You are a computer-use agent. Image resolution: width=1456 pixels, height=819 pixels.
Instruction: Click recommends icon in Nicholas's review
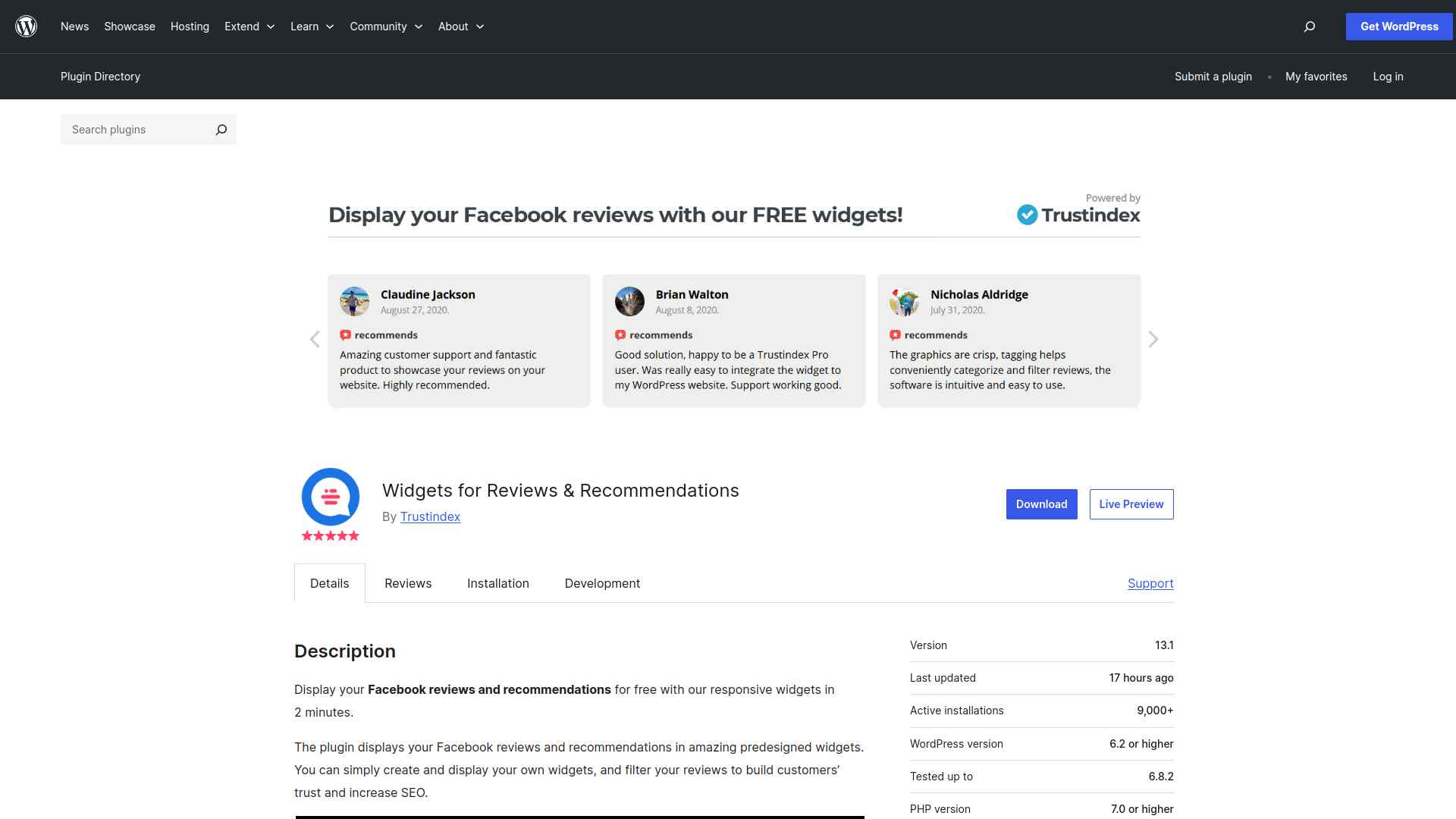pyautogui.click(x=895, y=335)
